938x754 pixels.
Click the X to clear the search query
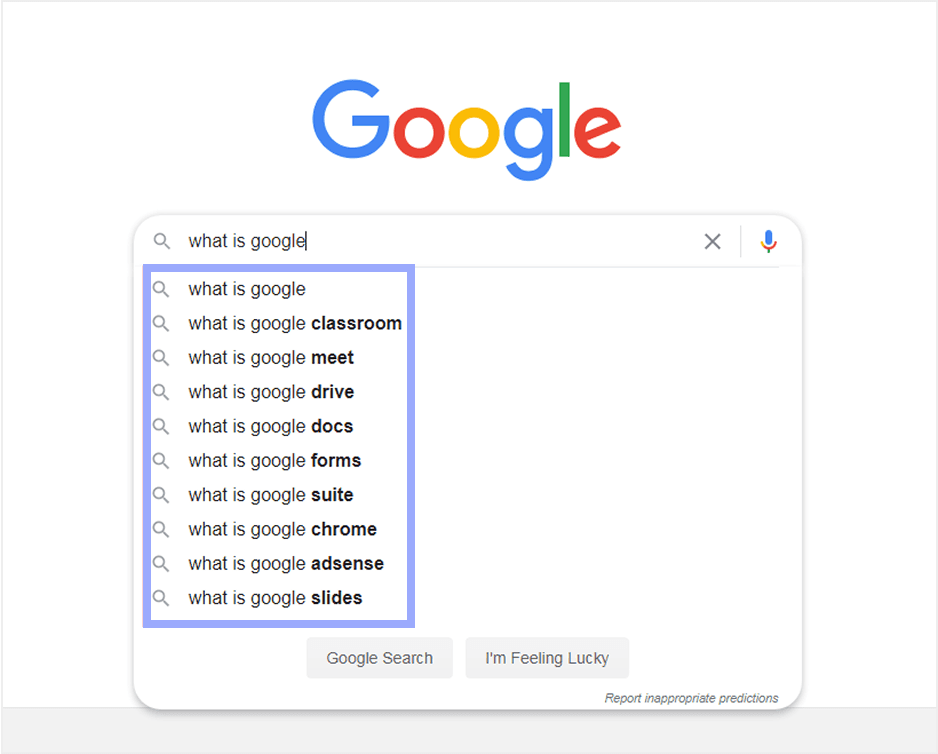tap(712, 241)
